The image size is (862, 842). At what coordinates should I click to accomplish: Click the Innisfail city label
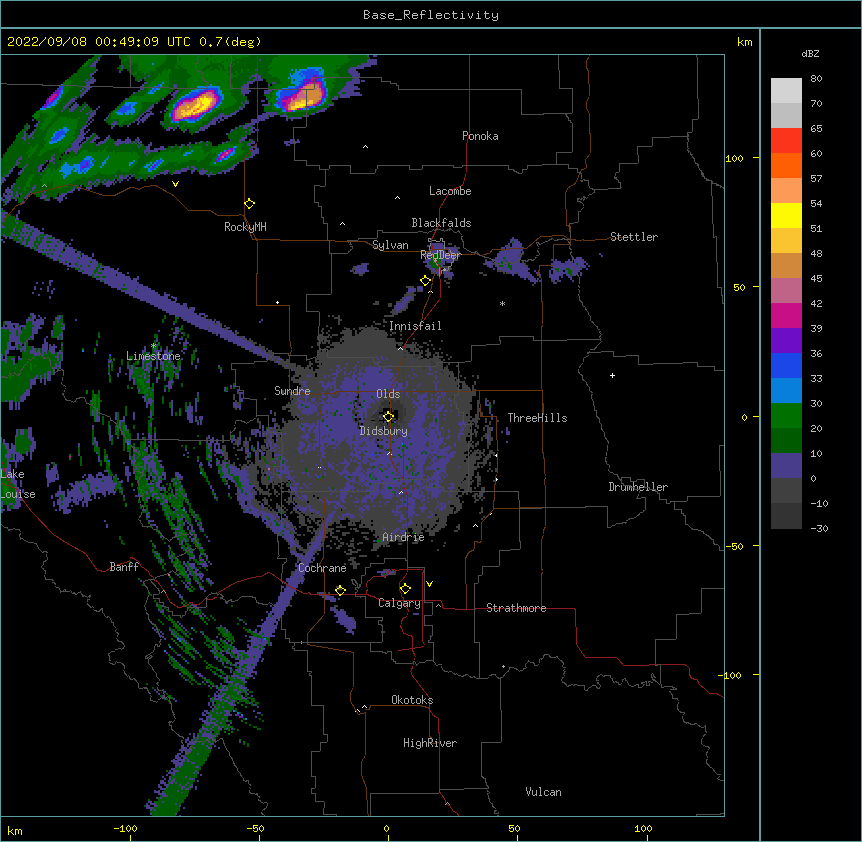point(415,326)
